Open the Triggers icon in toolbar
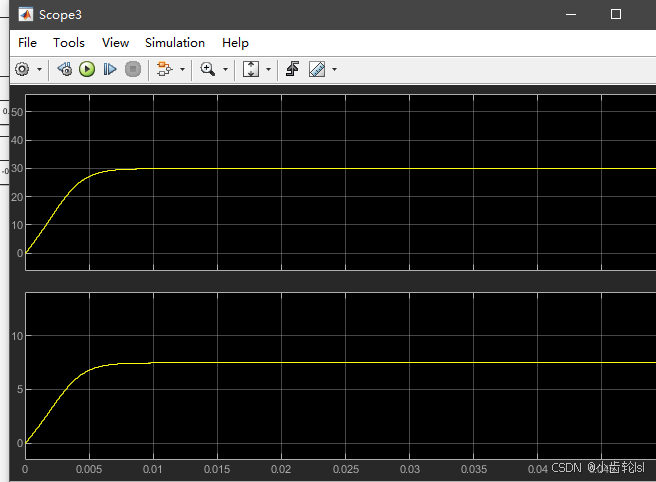This screenshot has width=656, height=482. (x=292, y=69)
